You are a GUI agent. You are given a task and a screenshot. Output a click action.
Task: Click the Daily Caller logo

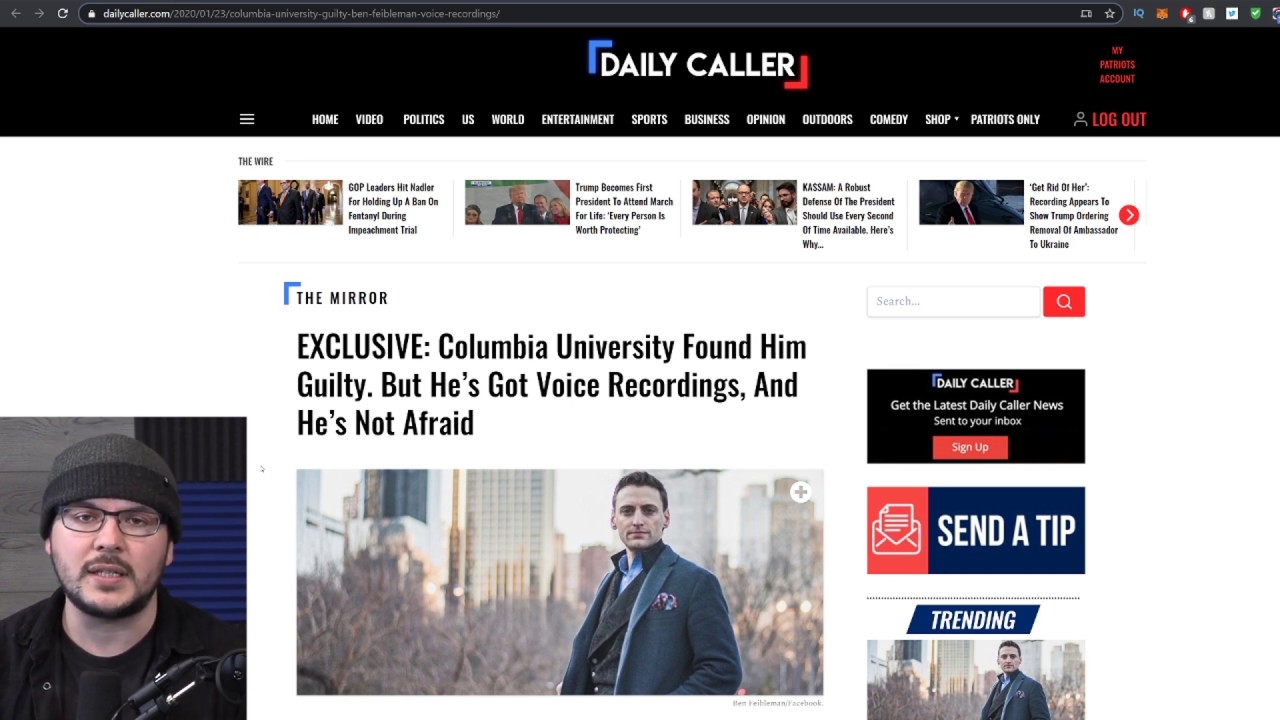click(x=697, y=64)
